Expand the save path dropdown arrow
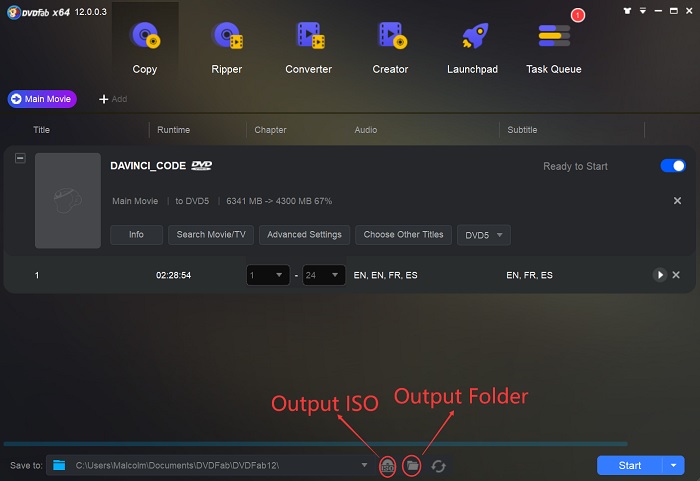This screenshot has width=700, height=481. tap(364, 465)
